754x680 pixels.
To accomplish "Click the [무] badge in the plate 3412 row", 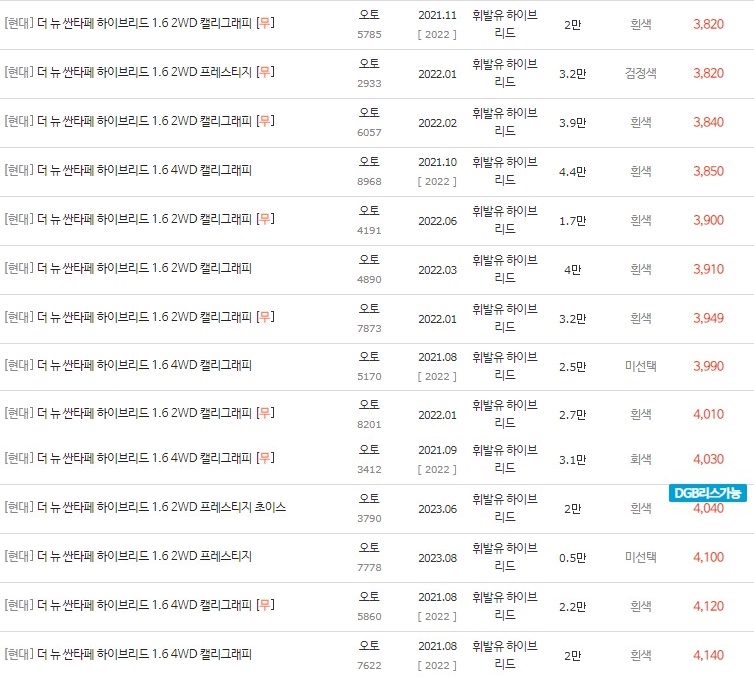I will pyautogui.click(x=265, y=458).
